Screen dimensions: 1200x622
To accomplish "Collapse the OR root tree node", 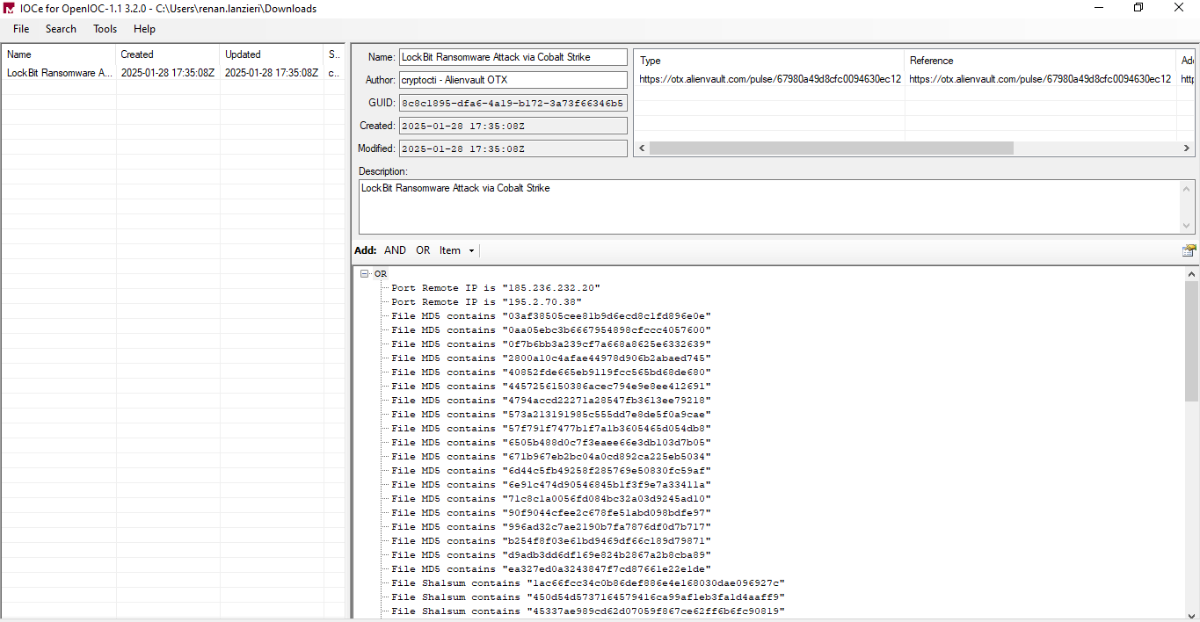I will tap(365, 273).
